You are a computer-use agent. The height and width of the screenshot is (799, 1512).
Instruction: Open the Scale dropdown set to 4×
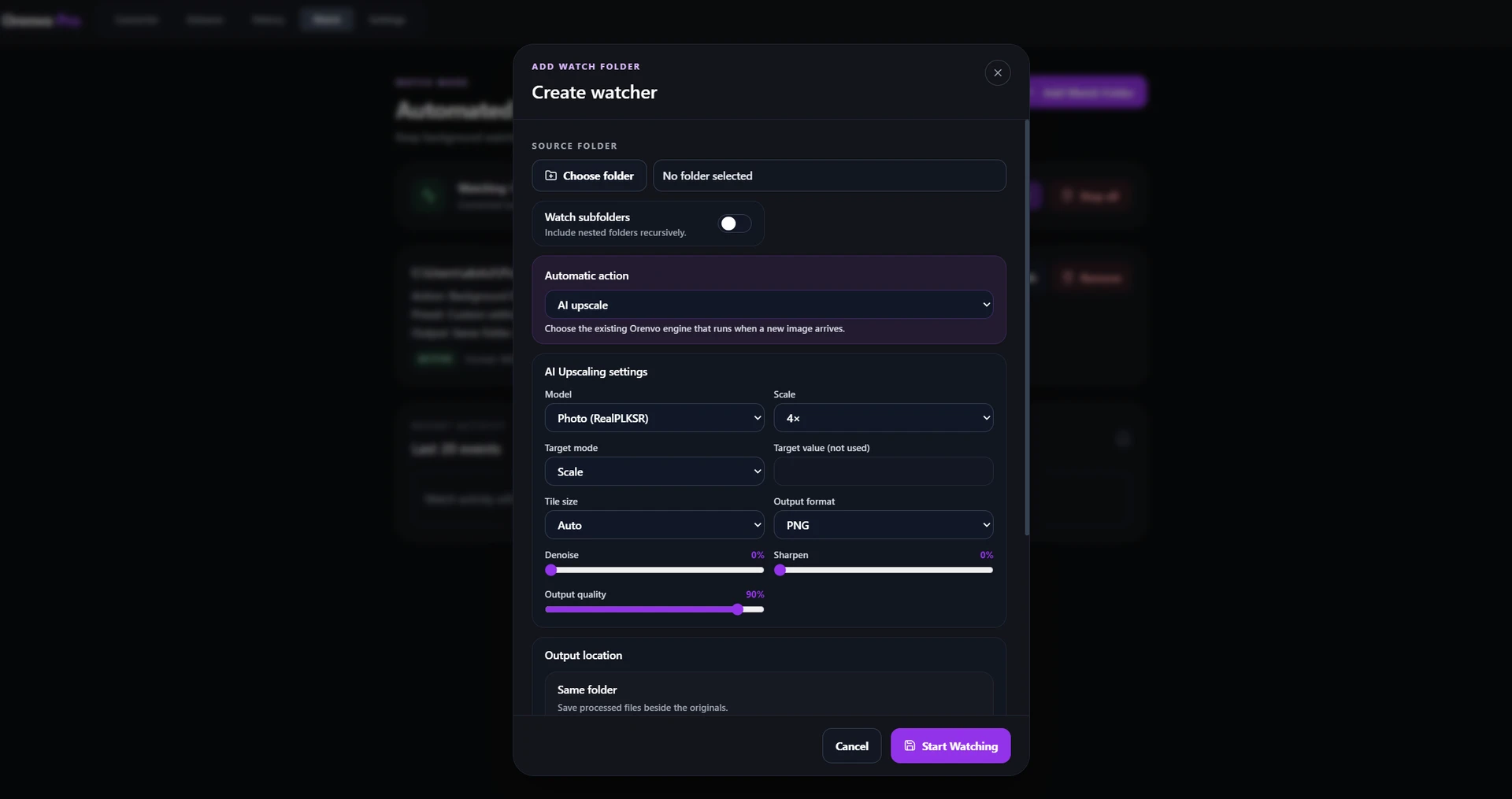pos(883,418)
